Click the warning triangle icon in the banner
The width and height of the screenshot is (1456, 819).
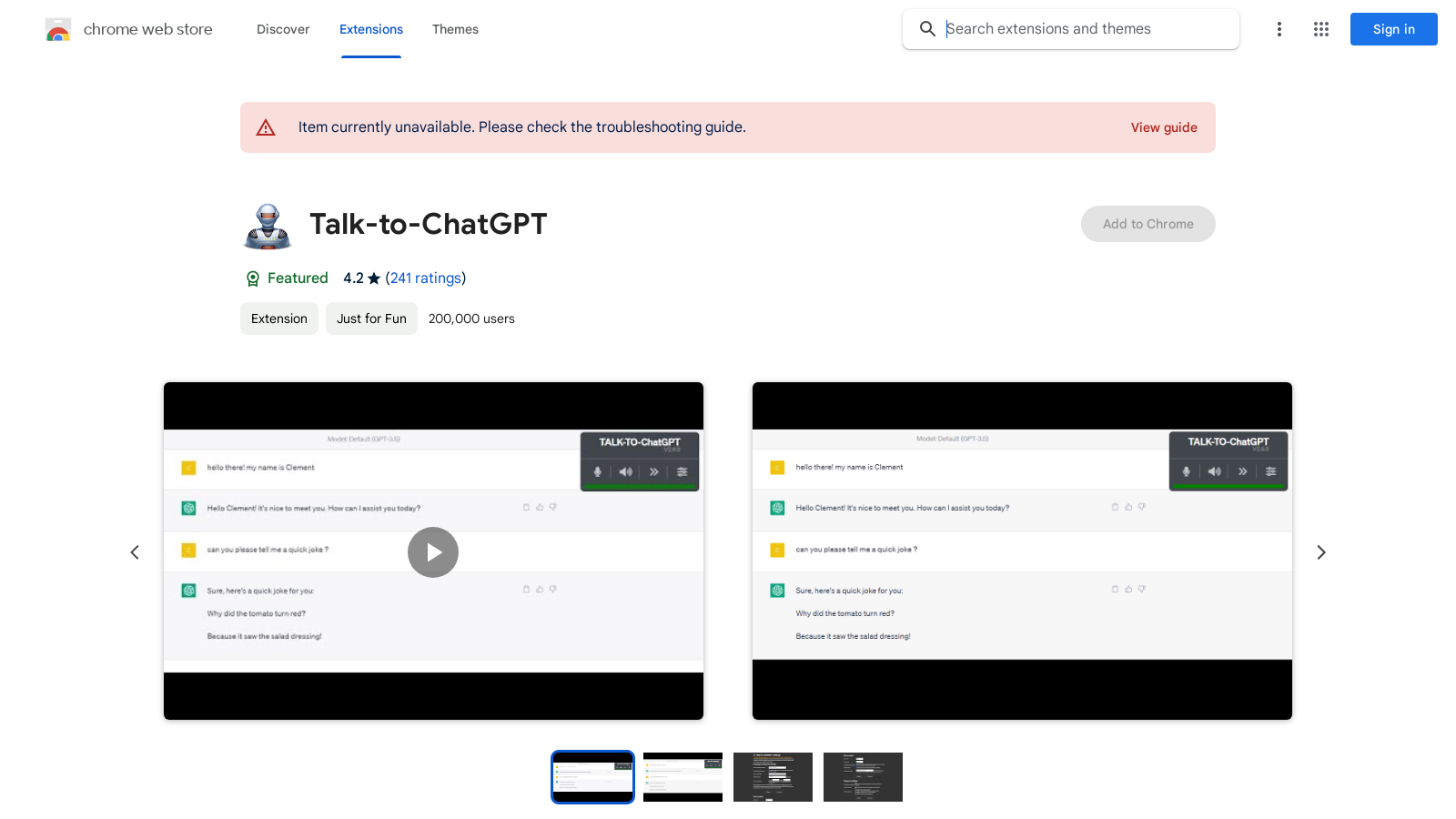[x=266, y=127]
